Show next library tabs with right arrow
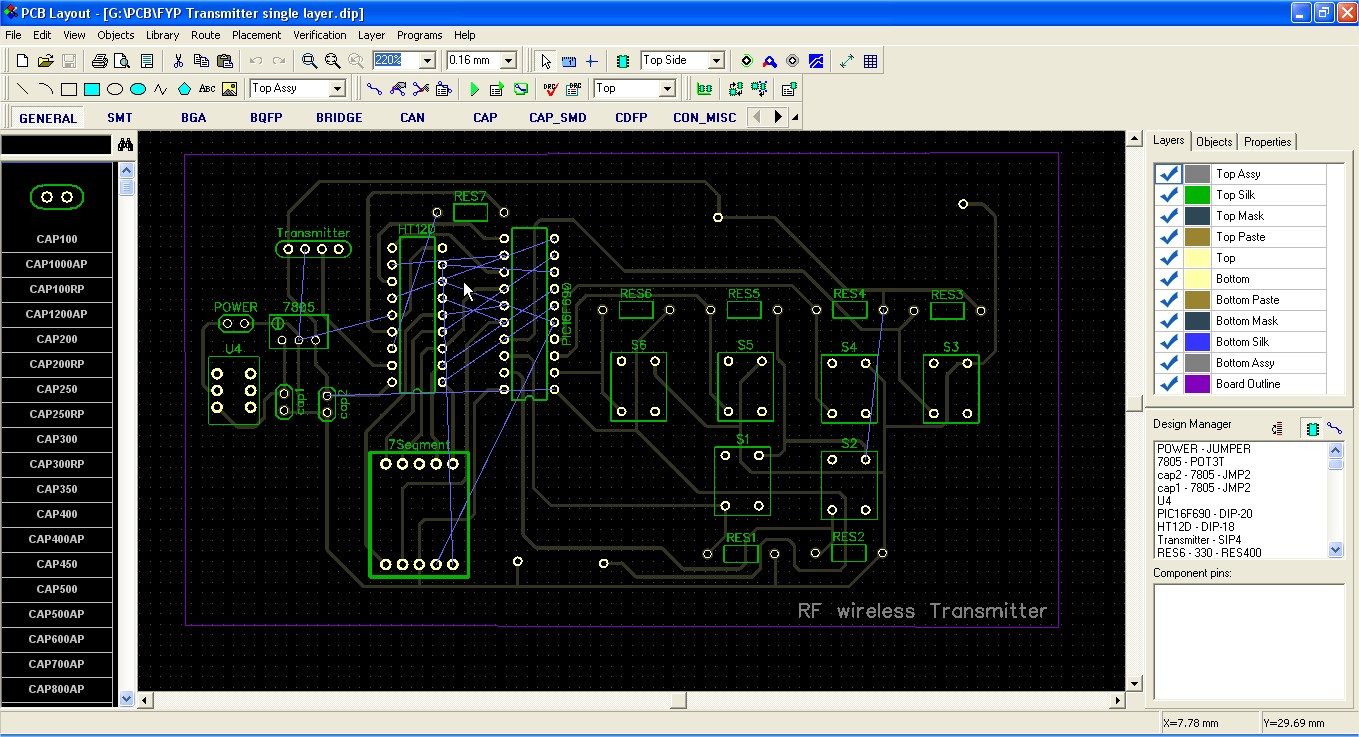The image size is (1359, 737). pos(778,117)
